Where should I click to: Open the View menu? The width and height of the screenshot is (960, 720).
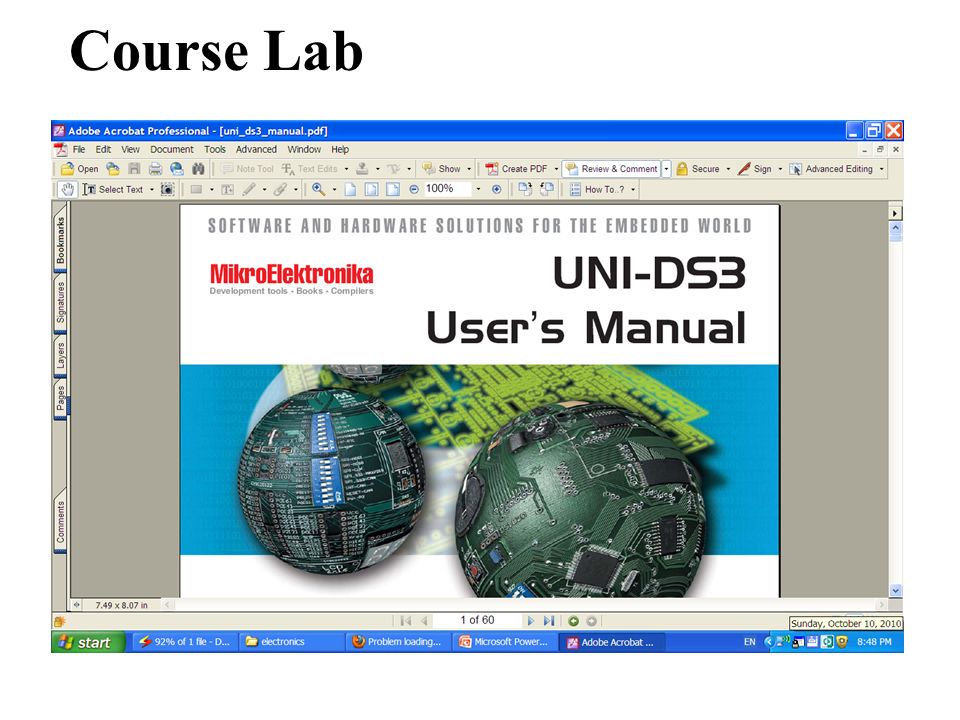click(130, 149)
